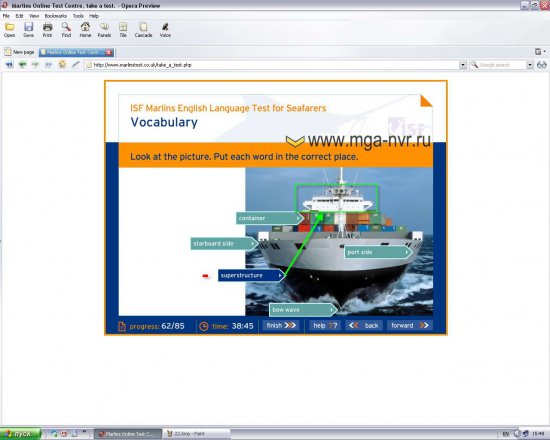Image resolution: width=550 pixels, height=440 pixels.
Task: Switch to Marlins Online Test taskbar button
Action: click(128, 434)
